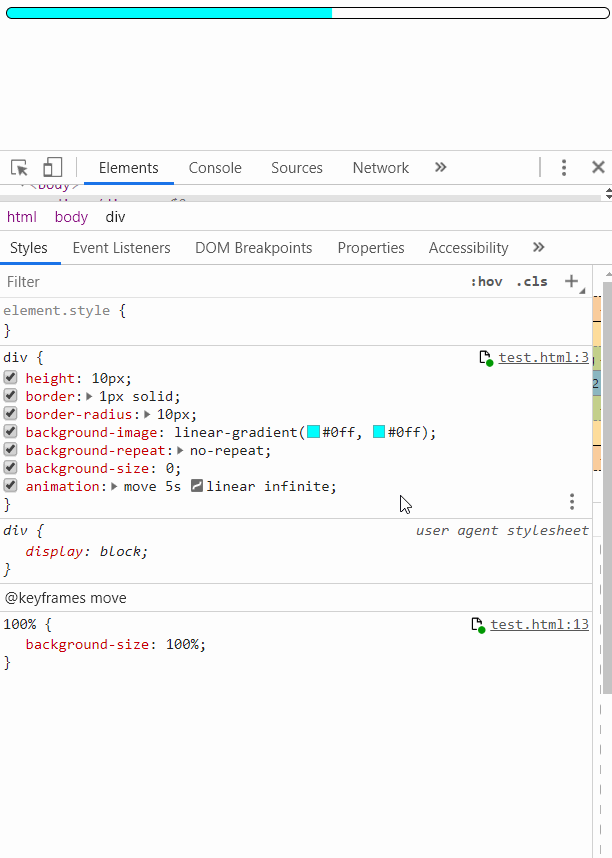Click the Filter styles input field
The height and width of the screenshot is (858, 612).
(200, 282)
